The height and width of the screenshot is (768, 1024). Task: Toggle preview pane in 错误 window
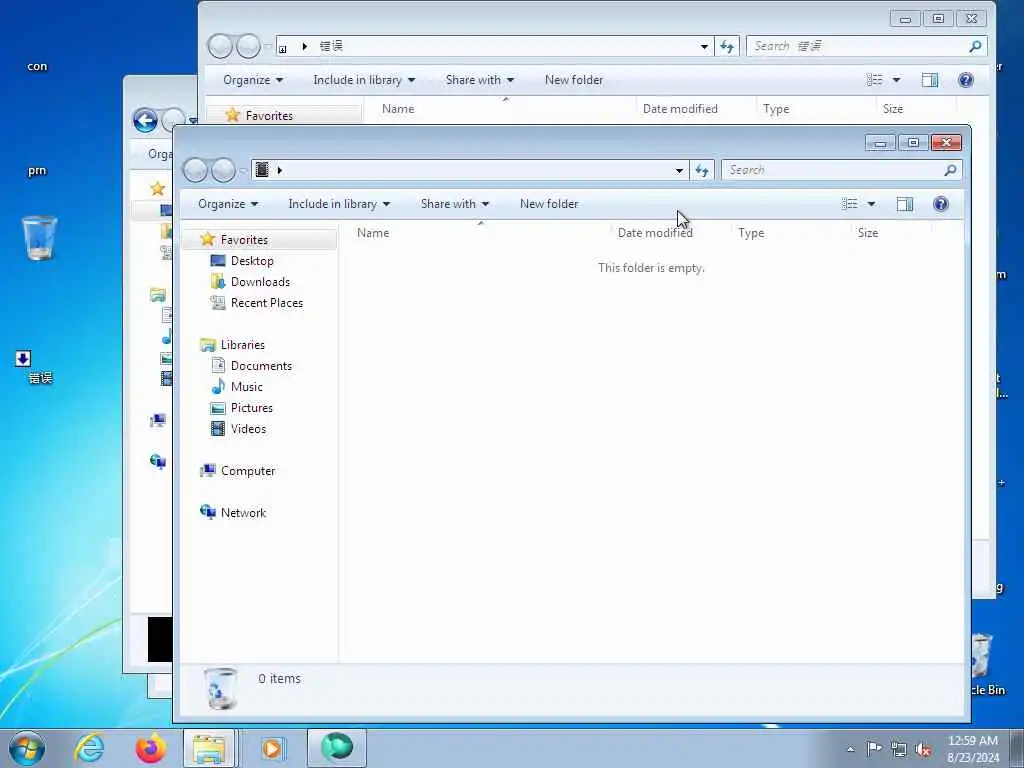click(929, 80)
